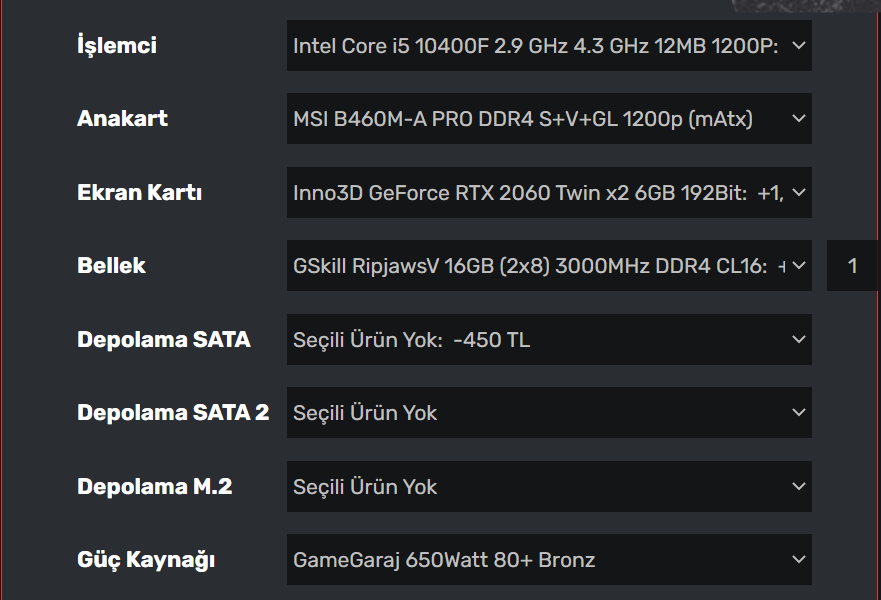The height and width of the screenshot is (600, 881).
Task: Click the Ekran Kartı dropdown arrow icon
Action: tap(798, 192)
